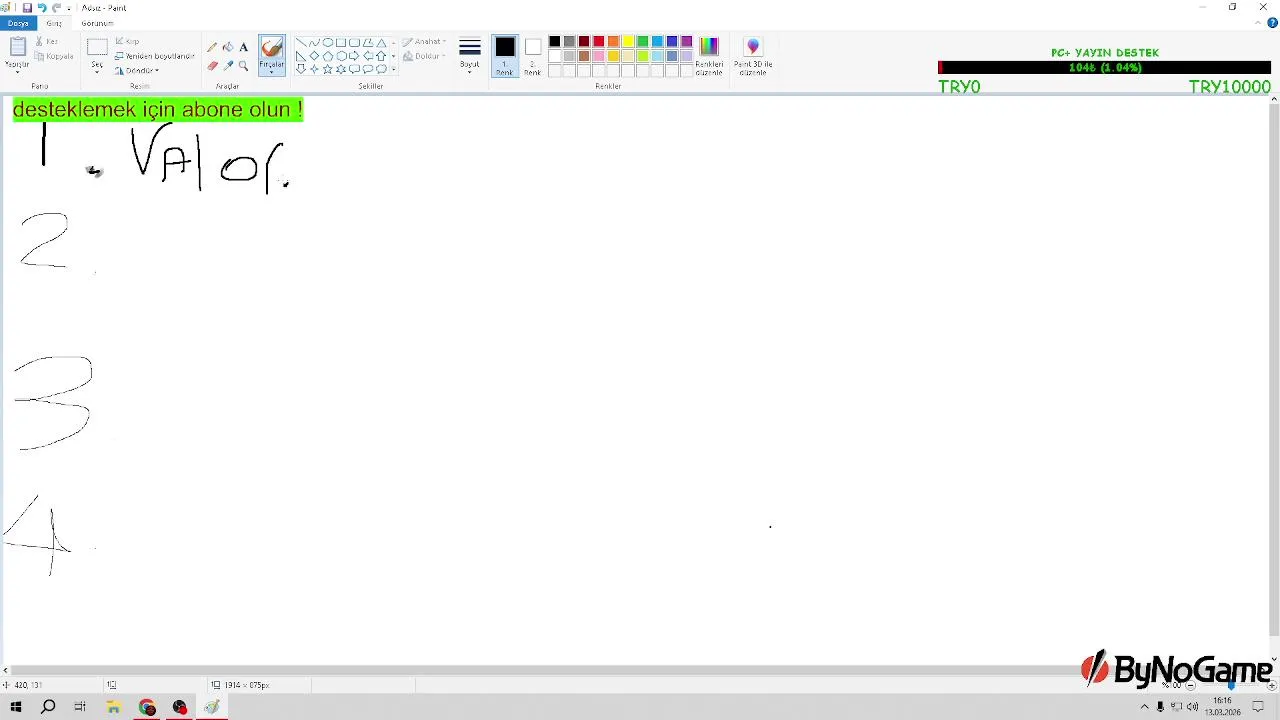This screenshot has height=720, width=1280.
Task: Open the Boyut size dropdown
Action: [x=470, y=56]
